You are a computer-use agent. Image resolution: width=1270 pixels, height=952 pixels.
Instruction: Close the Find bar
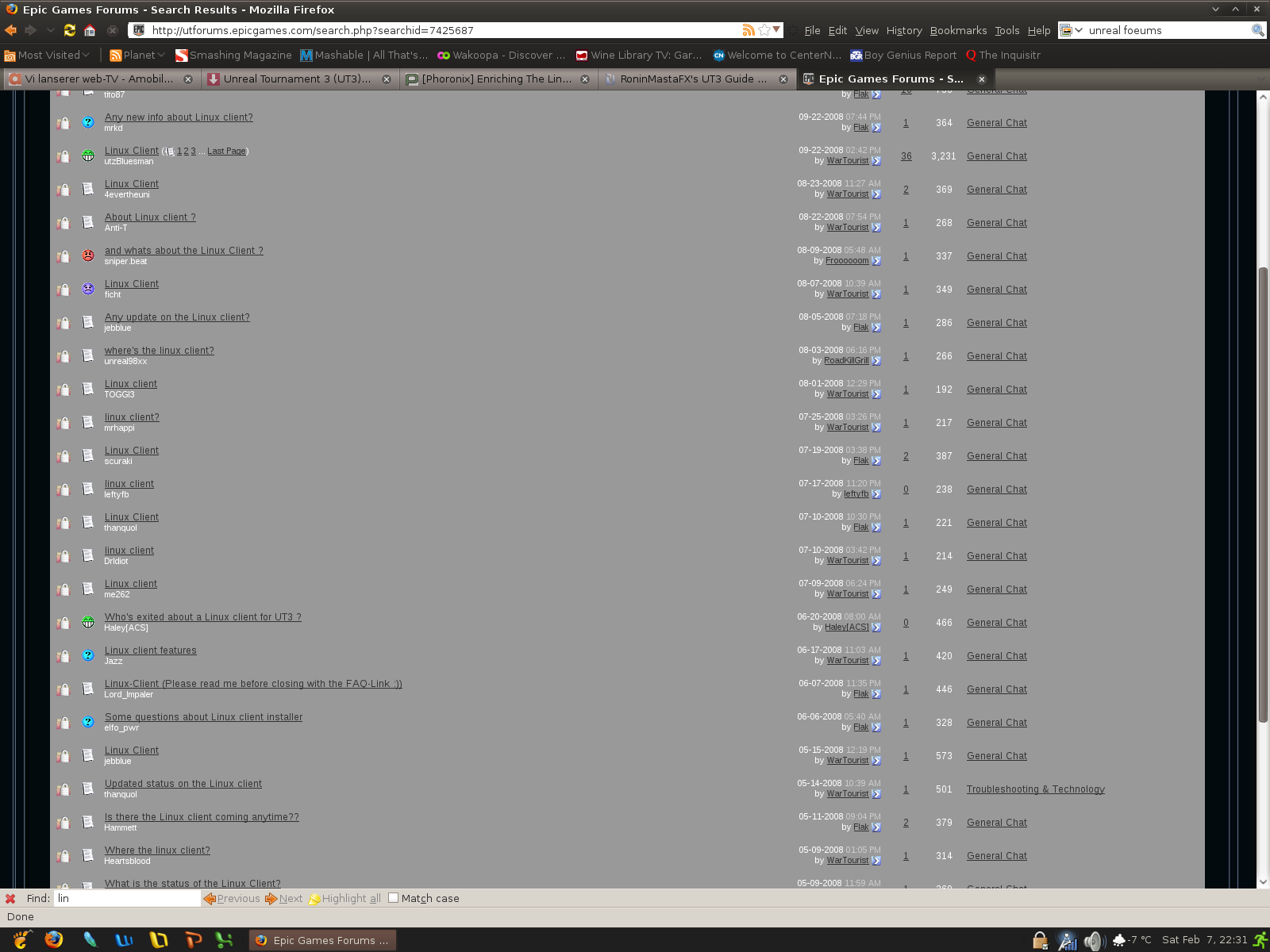pos(10,898)
